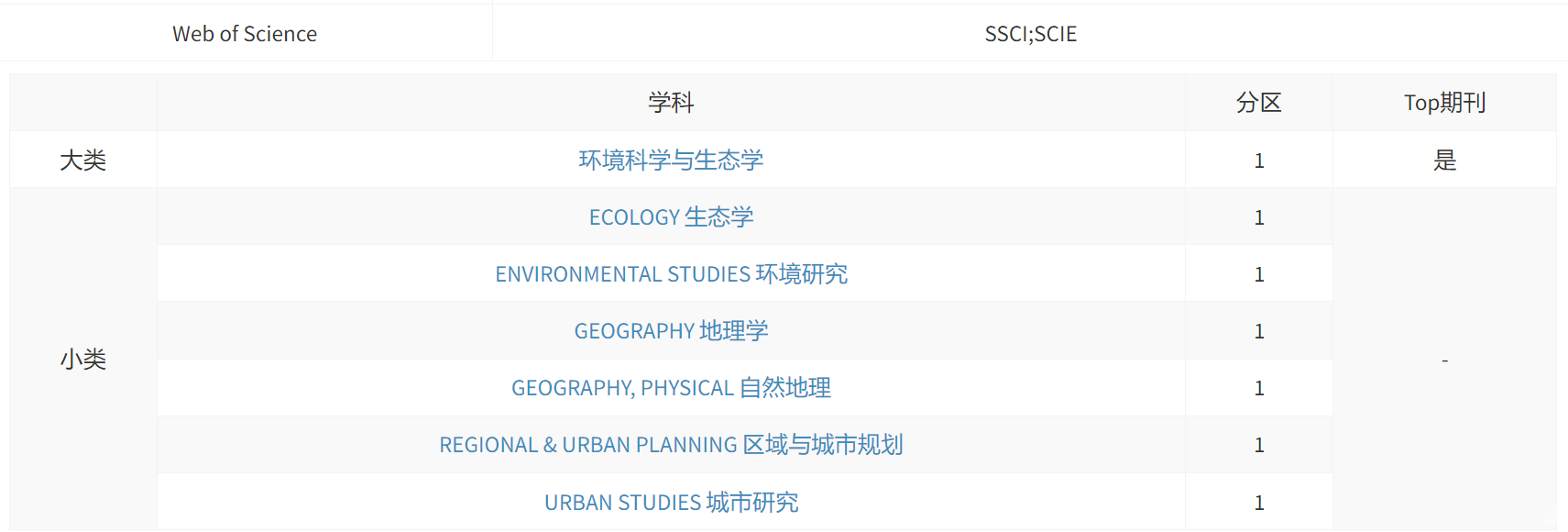Click the 分区 value for GEOGRAPHY, PHYSICAL row
1568x532 pixels.
pos(1259,388)
